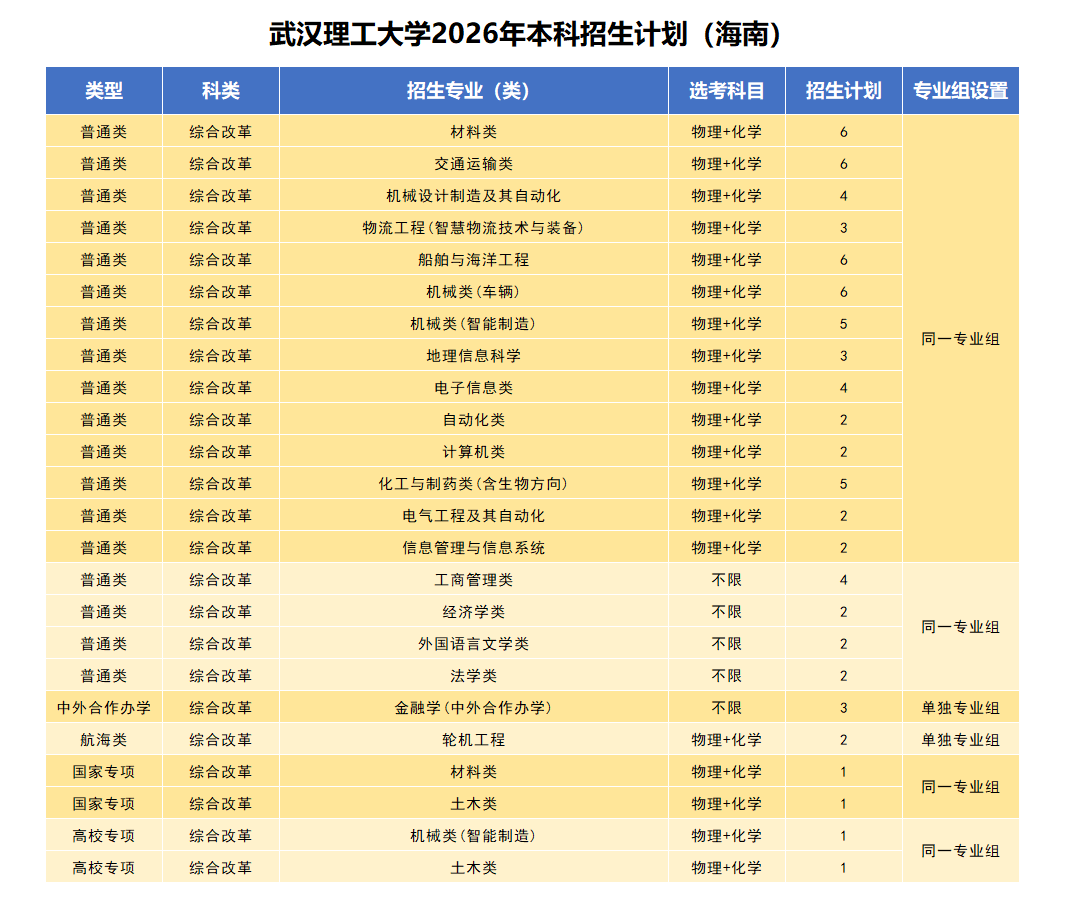Click the 招生计划 column header
This screenshot has width=1065, height=915.
pos(844,90)
